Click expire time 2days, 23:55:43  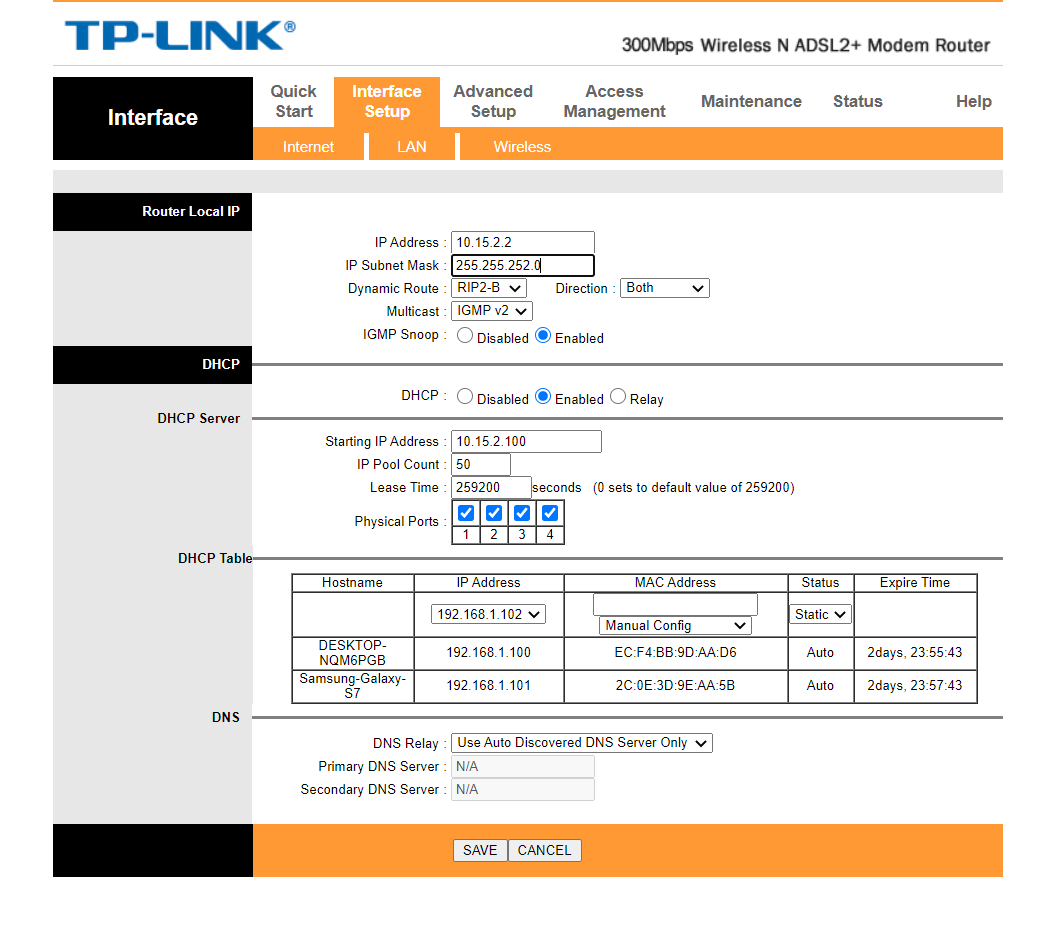pyautogui.click(x=914, y=652)
